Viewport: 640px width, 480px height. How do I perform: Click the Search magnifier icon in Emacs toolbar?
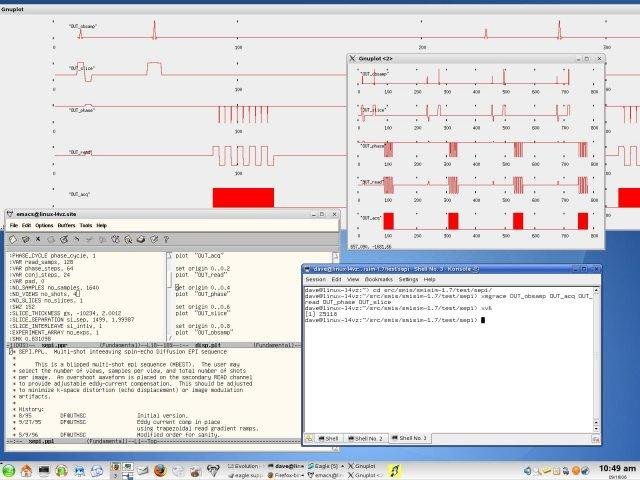128,240
